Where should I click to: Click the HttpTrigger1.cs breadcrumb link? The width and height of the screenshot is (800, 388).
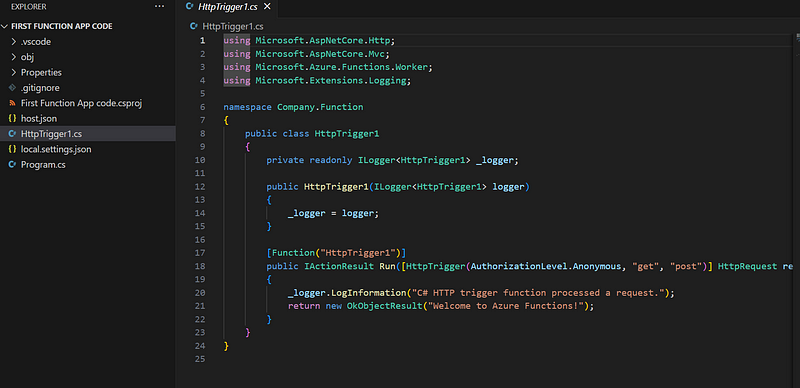click(233, 26)
